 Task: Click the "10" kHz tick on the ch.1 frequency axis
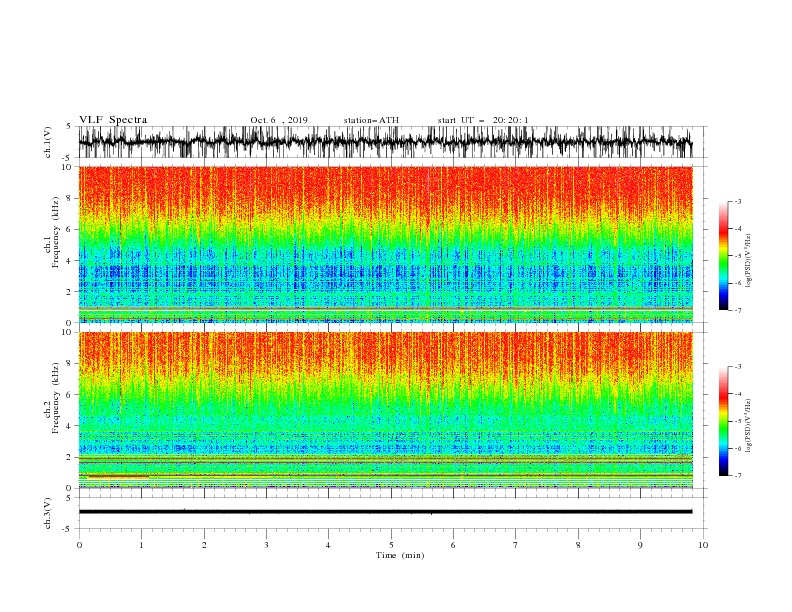[x=67, y=167]
